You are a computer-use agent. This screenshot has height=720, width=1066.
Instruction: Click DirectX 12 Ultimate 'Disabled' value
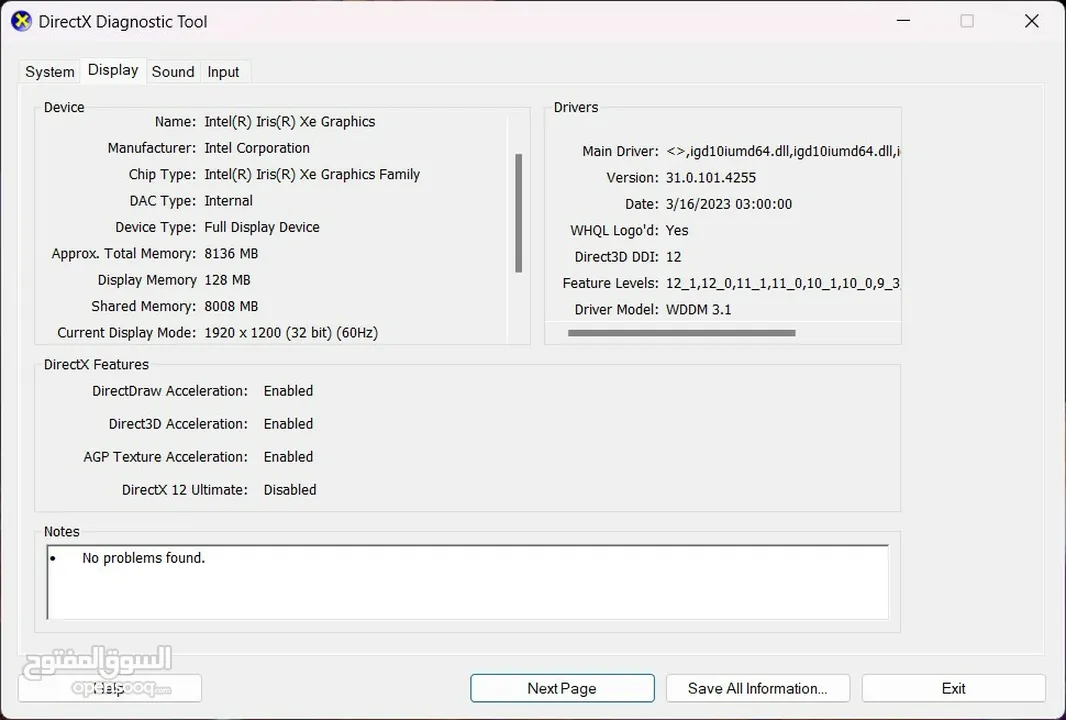click(x=290, y=490)
